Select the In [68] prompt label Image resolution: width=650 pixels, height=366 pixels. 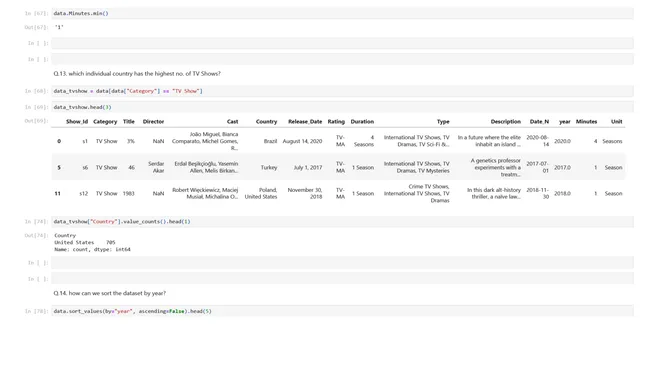(x=36, y=91)
